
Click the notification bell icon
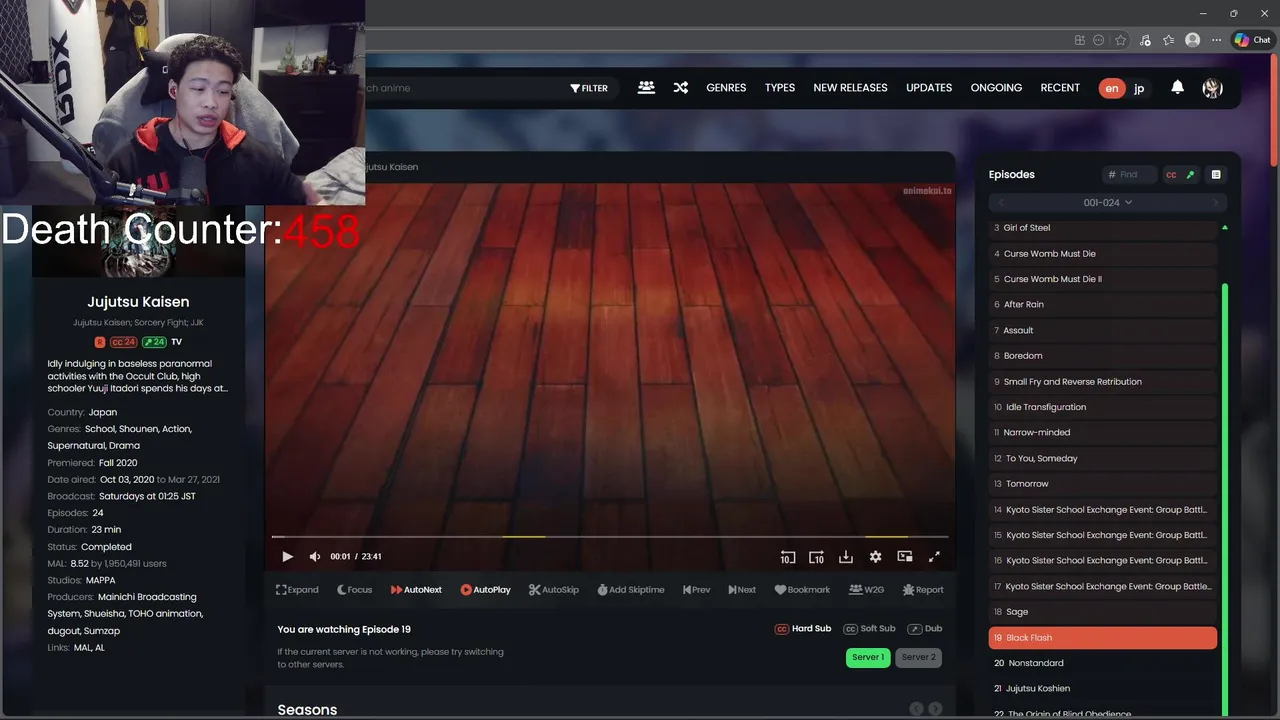click(x=1177, y=87)
